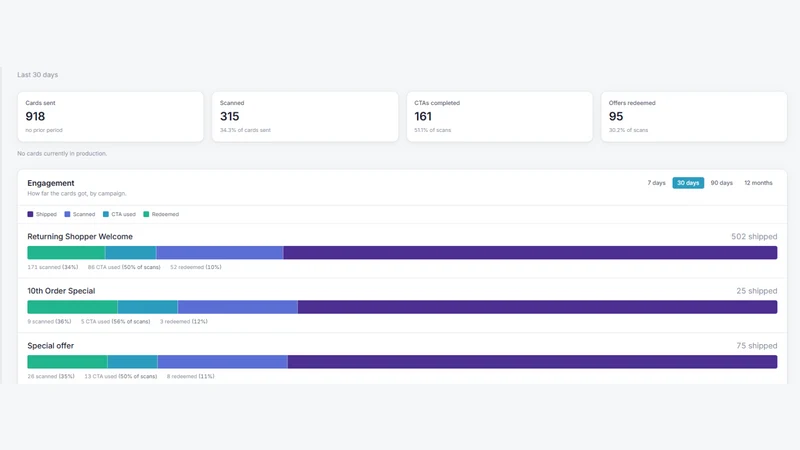
Task: Click blue scanned segment of Returning Shopper Welcome
Action: click(220, 253)
